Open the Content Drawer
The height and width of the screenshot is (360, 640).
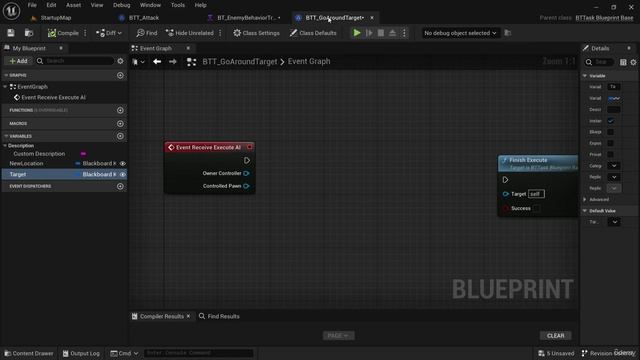[x=29, y=353]
